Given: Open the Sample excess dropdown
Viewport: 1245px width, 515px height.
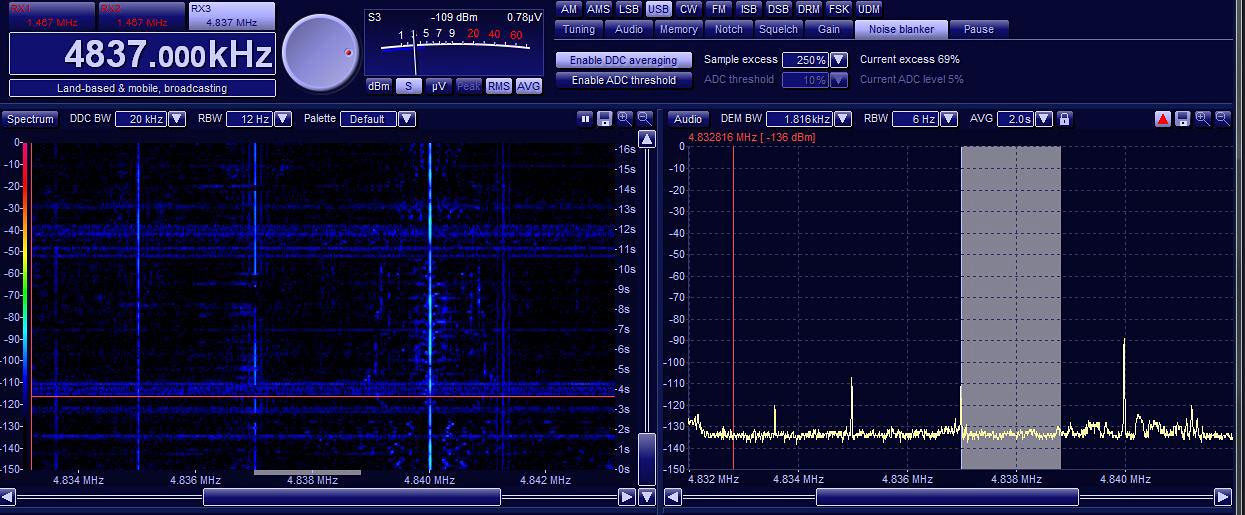Looking at the screenshot, I should coord(839,60).
